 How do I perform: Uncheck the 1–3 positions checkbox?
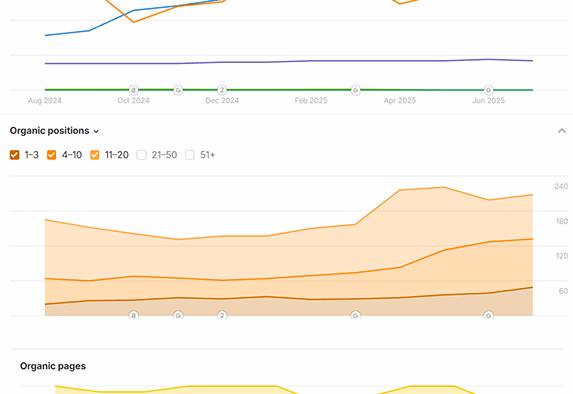pyautogui.click(x=15, y=155)
